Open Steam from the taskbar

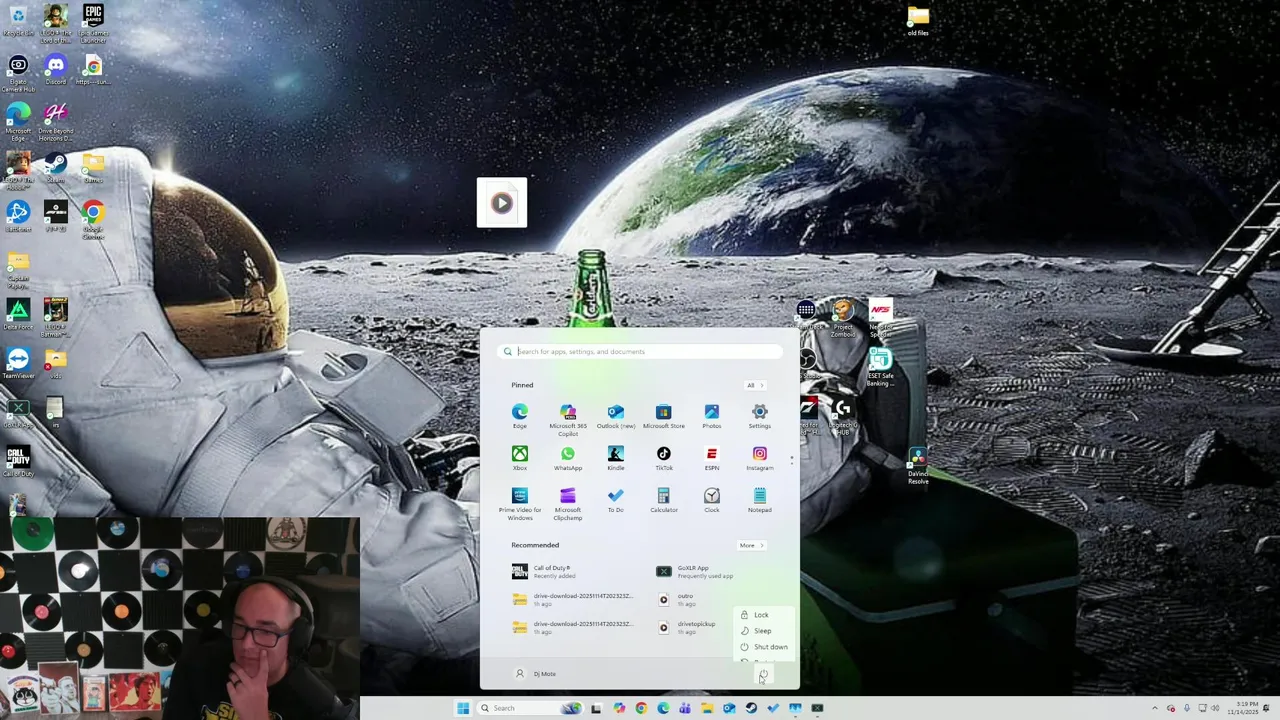click(751, 708)
